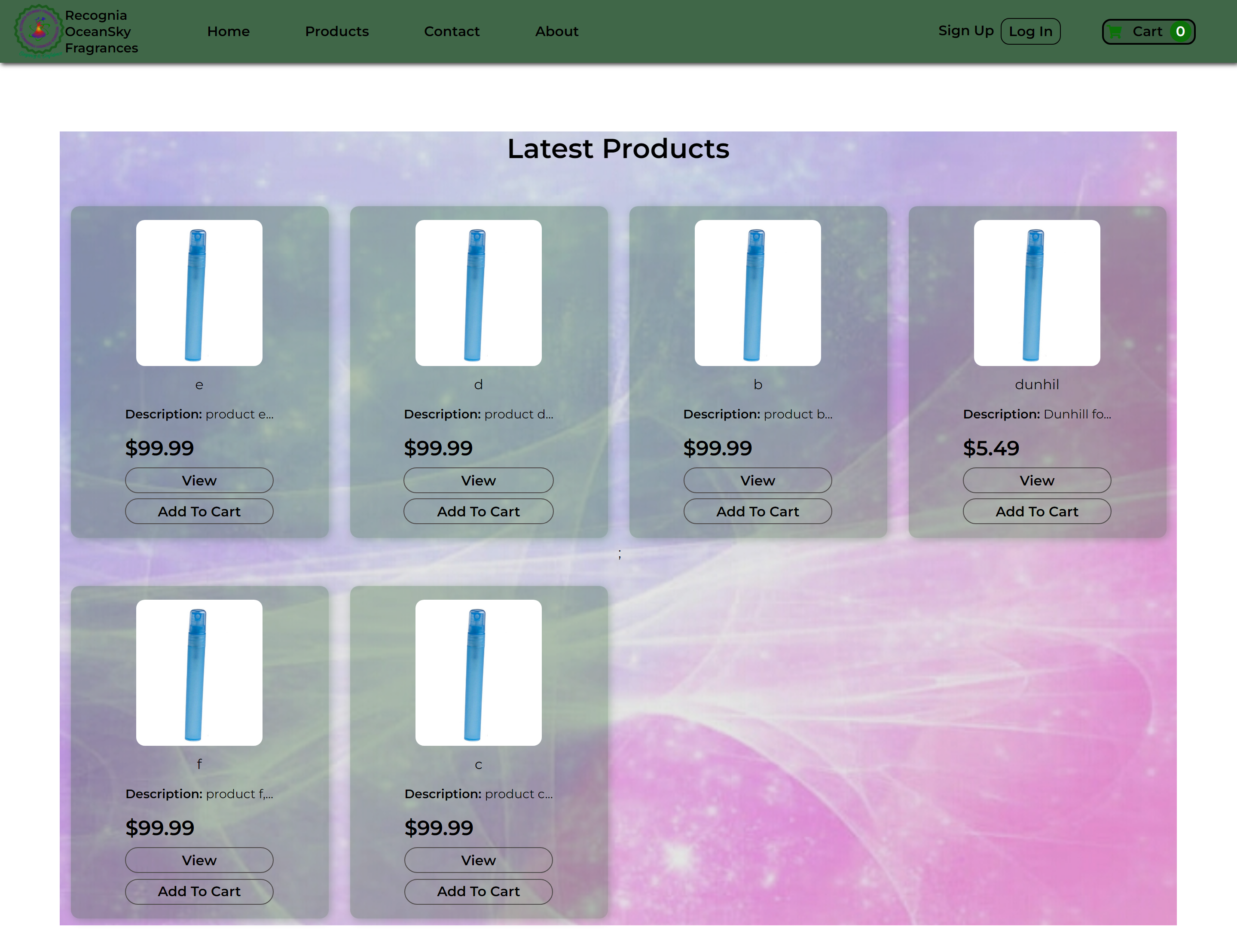This screenshot has height=952, width=1237.
Task: View product f details
Action: 199,860
